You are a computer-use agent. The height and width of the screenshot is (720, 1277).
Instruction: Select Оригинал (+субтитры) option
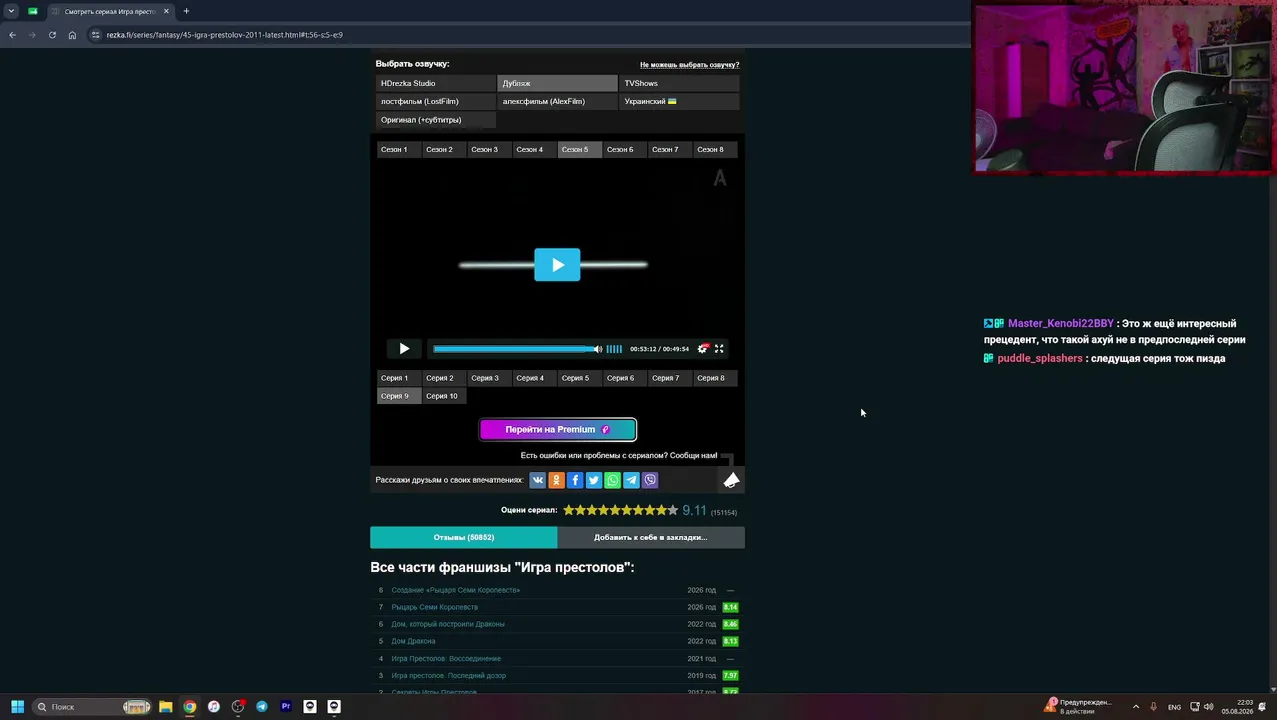pyautogui.click(x=435, y=120)
